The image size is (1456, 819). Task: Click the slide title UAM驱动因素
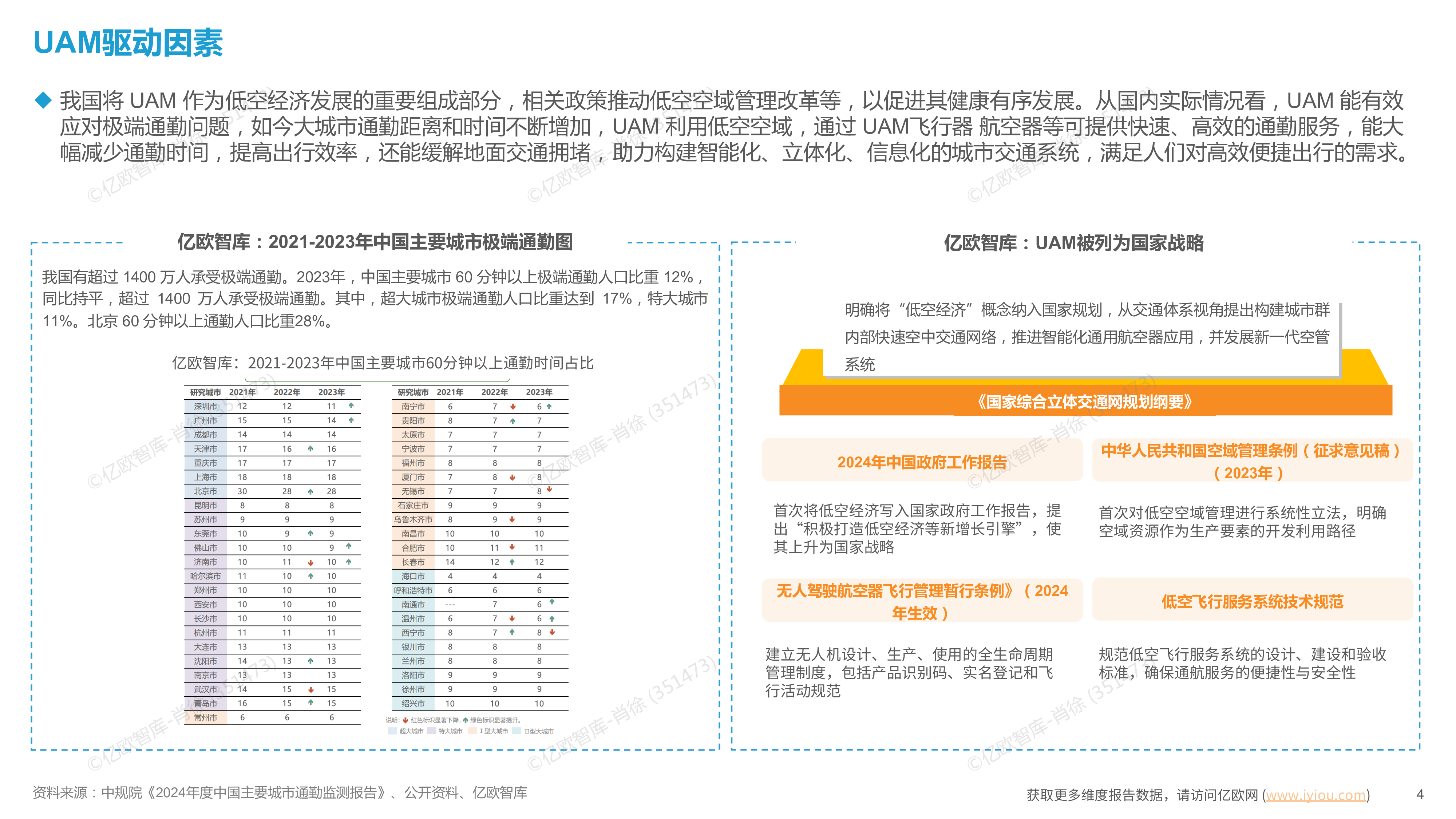pos(128,43)
